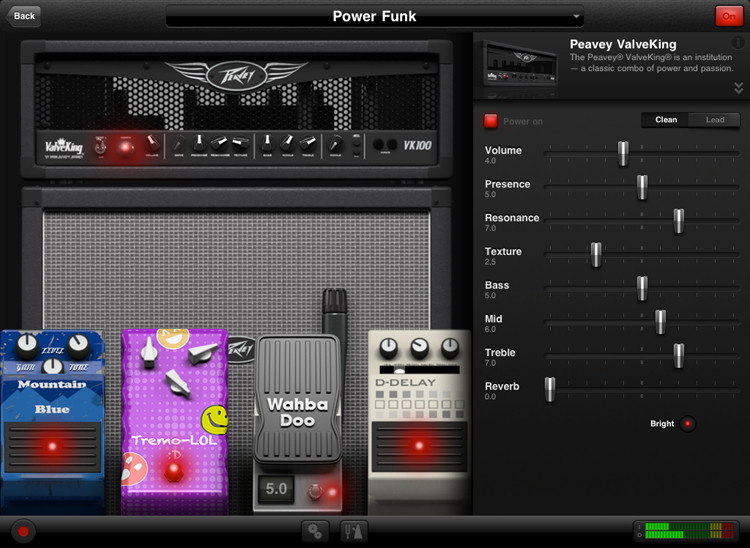750x548 pixels.
Task: Click the Volume knob on amp head
Action: click(x=152, y=142)
